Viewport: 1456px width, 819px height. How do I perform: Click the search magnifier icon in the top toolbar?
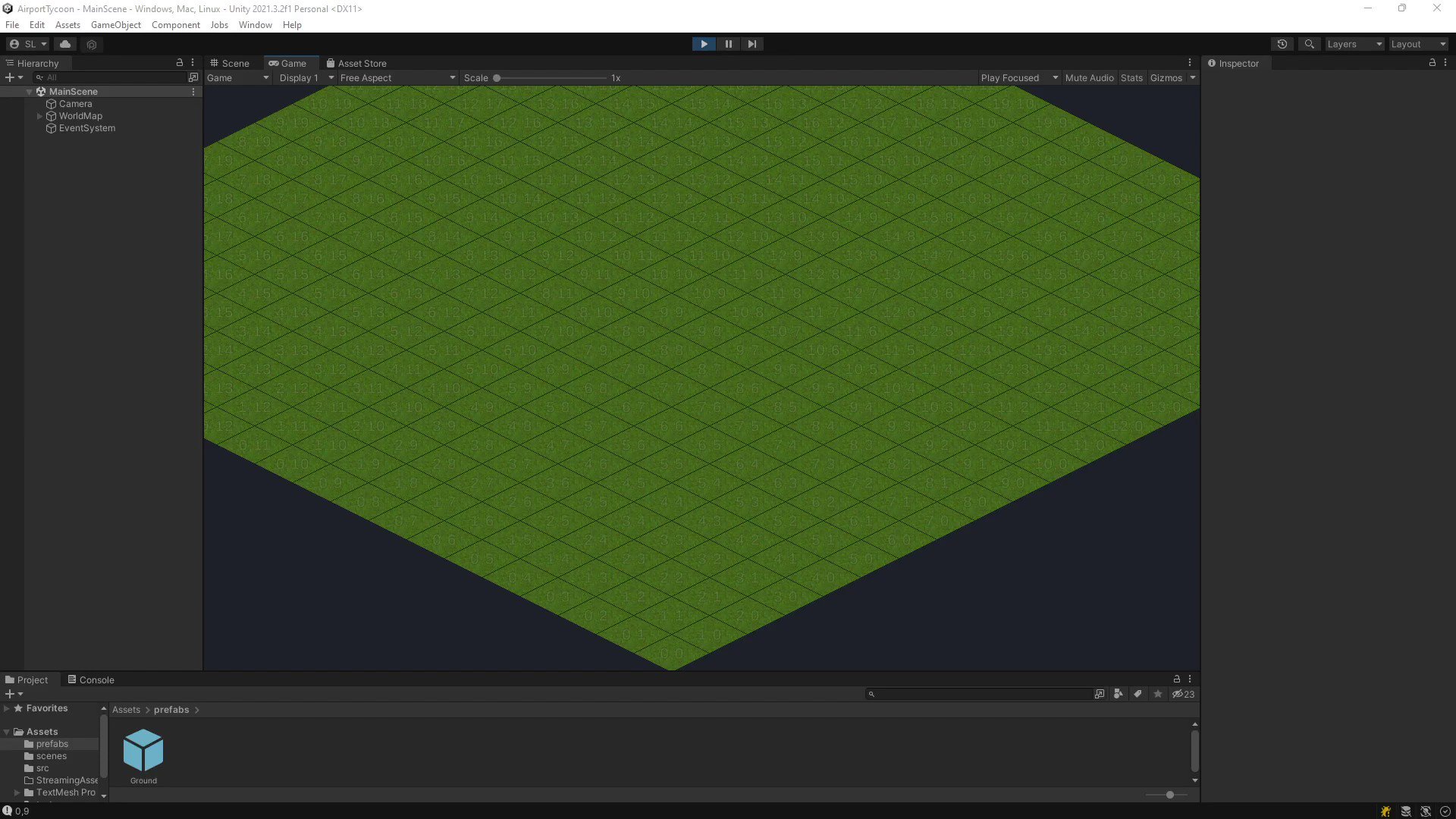(1309, 44)
